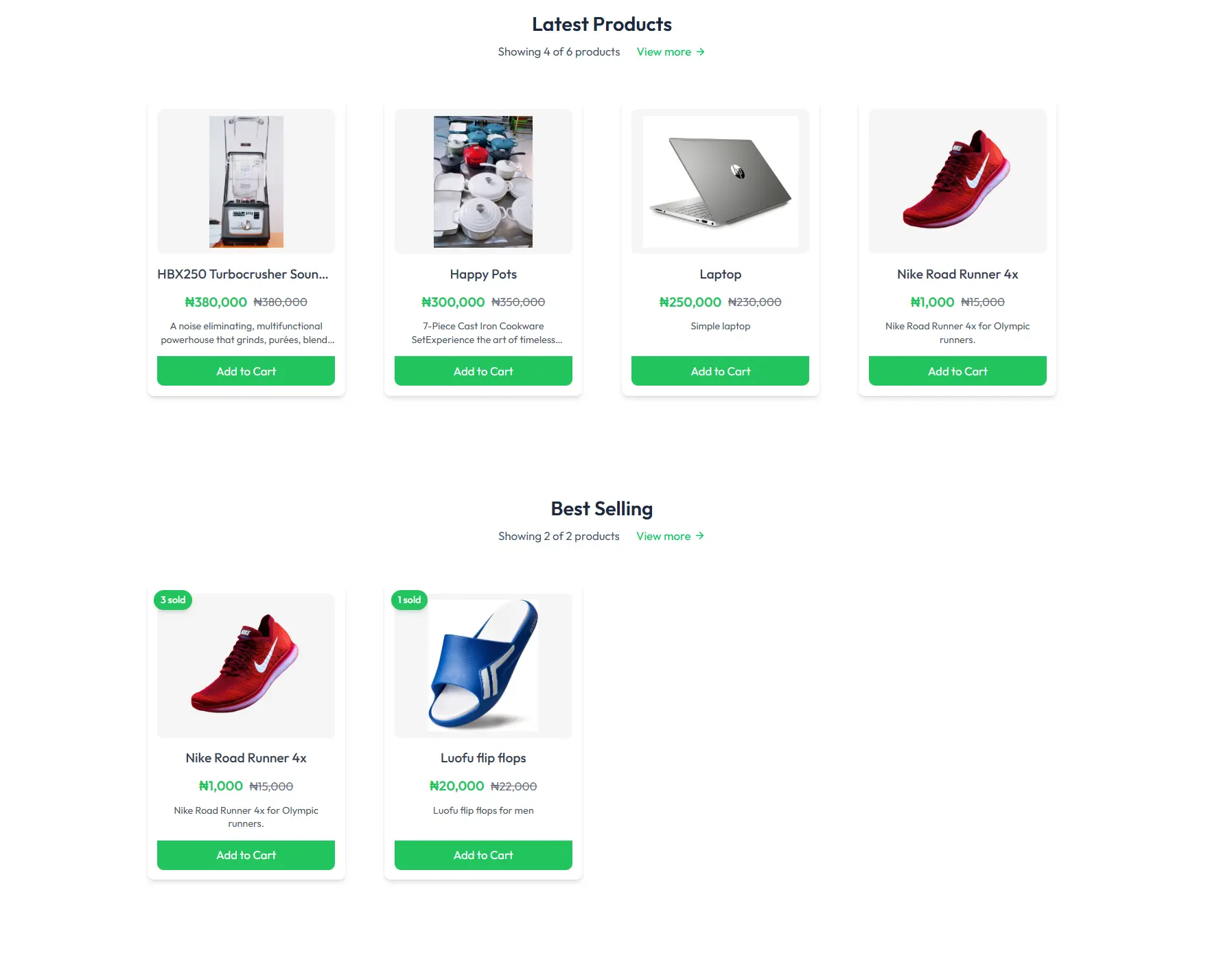1232x962 pixels.
Task: Open the Happy Pots cookware image
Action: pos(483,182)
